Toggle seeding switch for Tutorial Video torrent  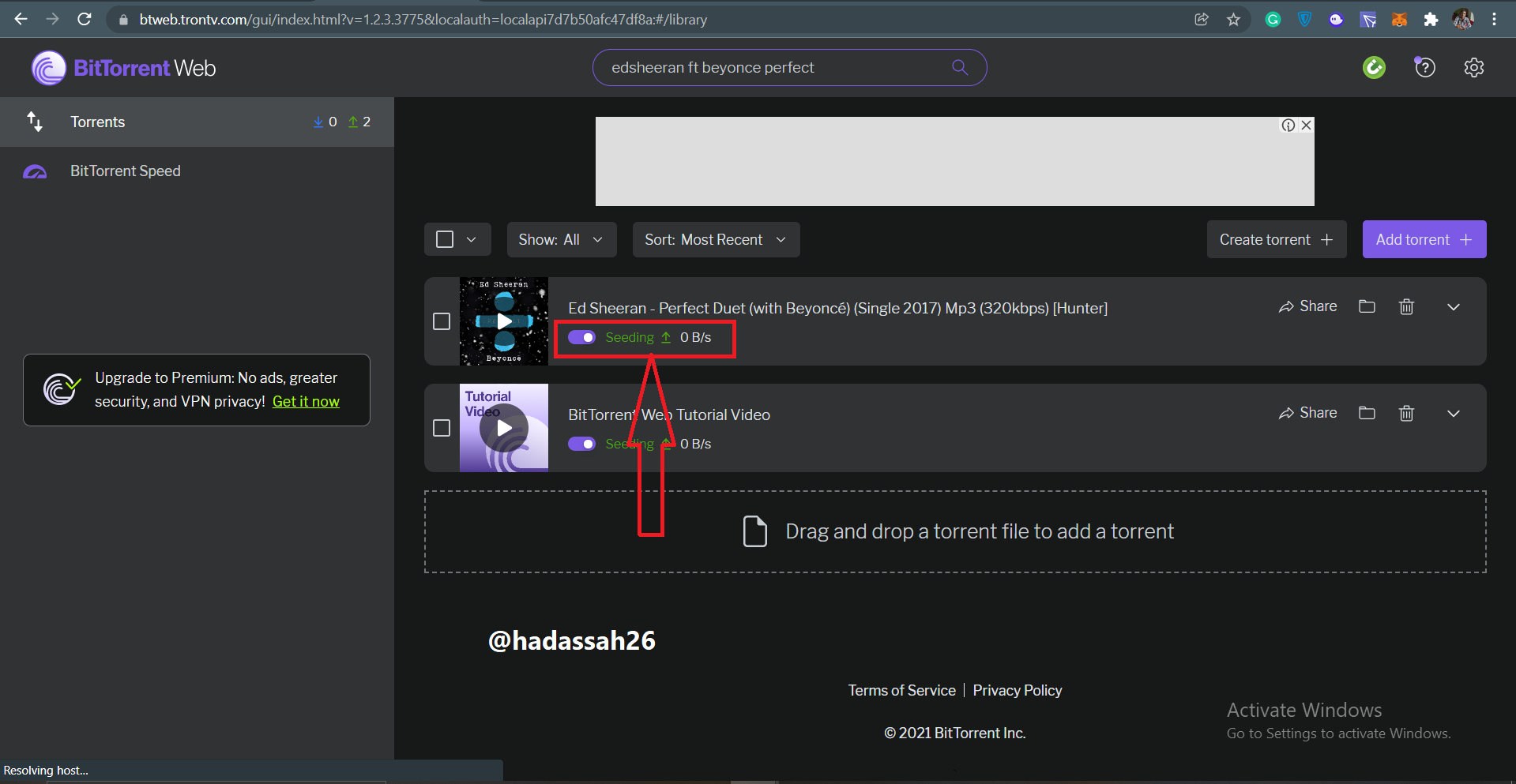coord(582,444)
